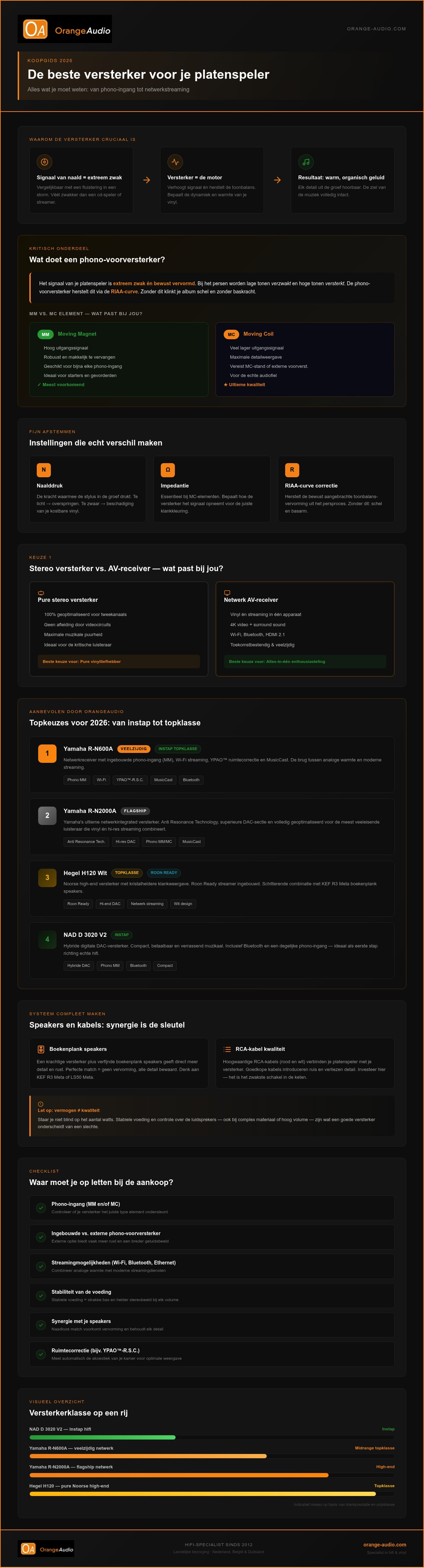Screen dimensions: 424x1568
Task: Toggle the check for 'Ingebouwde vs. externe phono-voorversterker'
Action: click(x=41, y=1237)
